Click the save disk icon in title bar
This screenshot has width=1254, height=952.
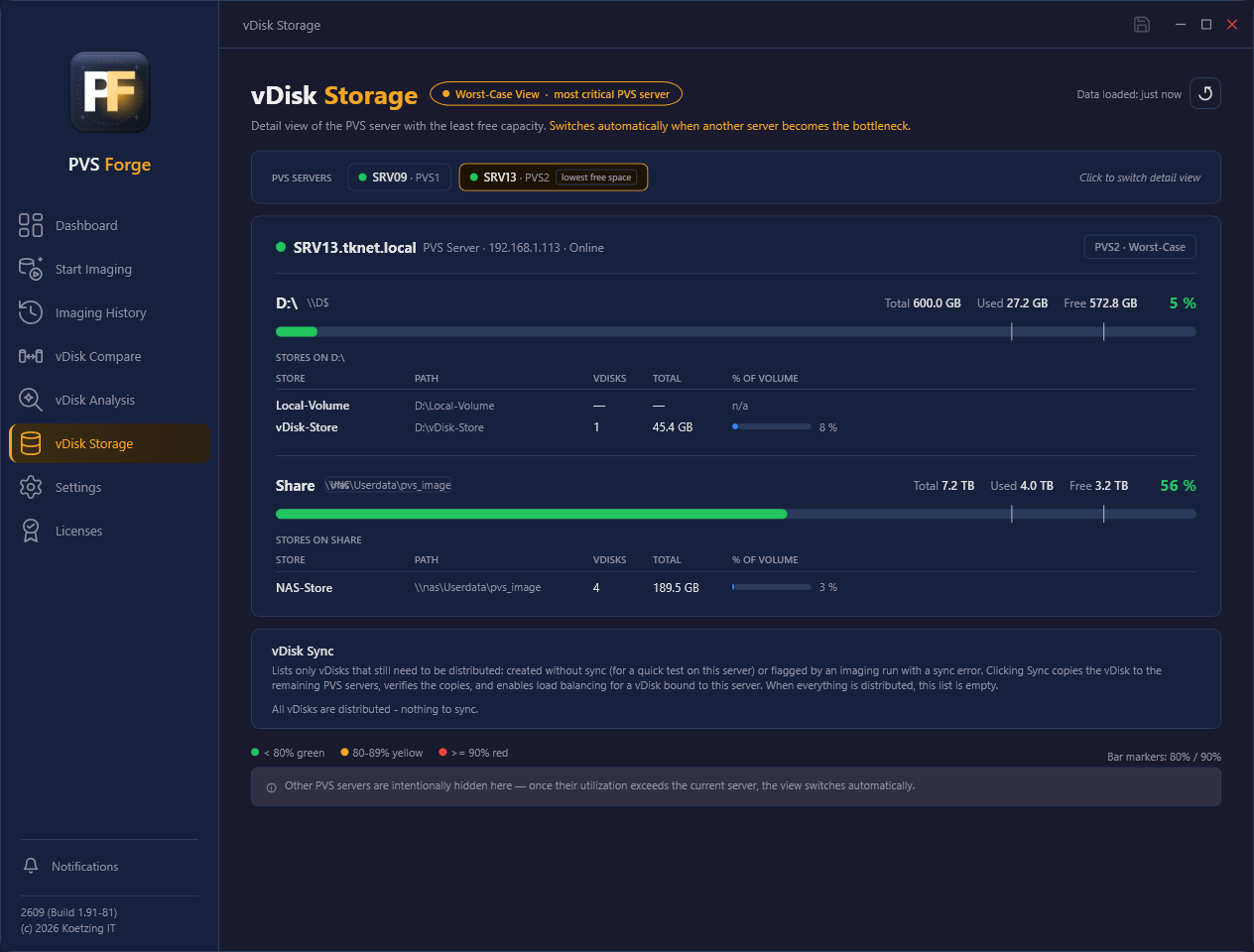(1142, 25)
